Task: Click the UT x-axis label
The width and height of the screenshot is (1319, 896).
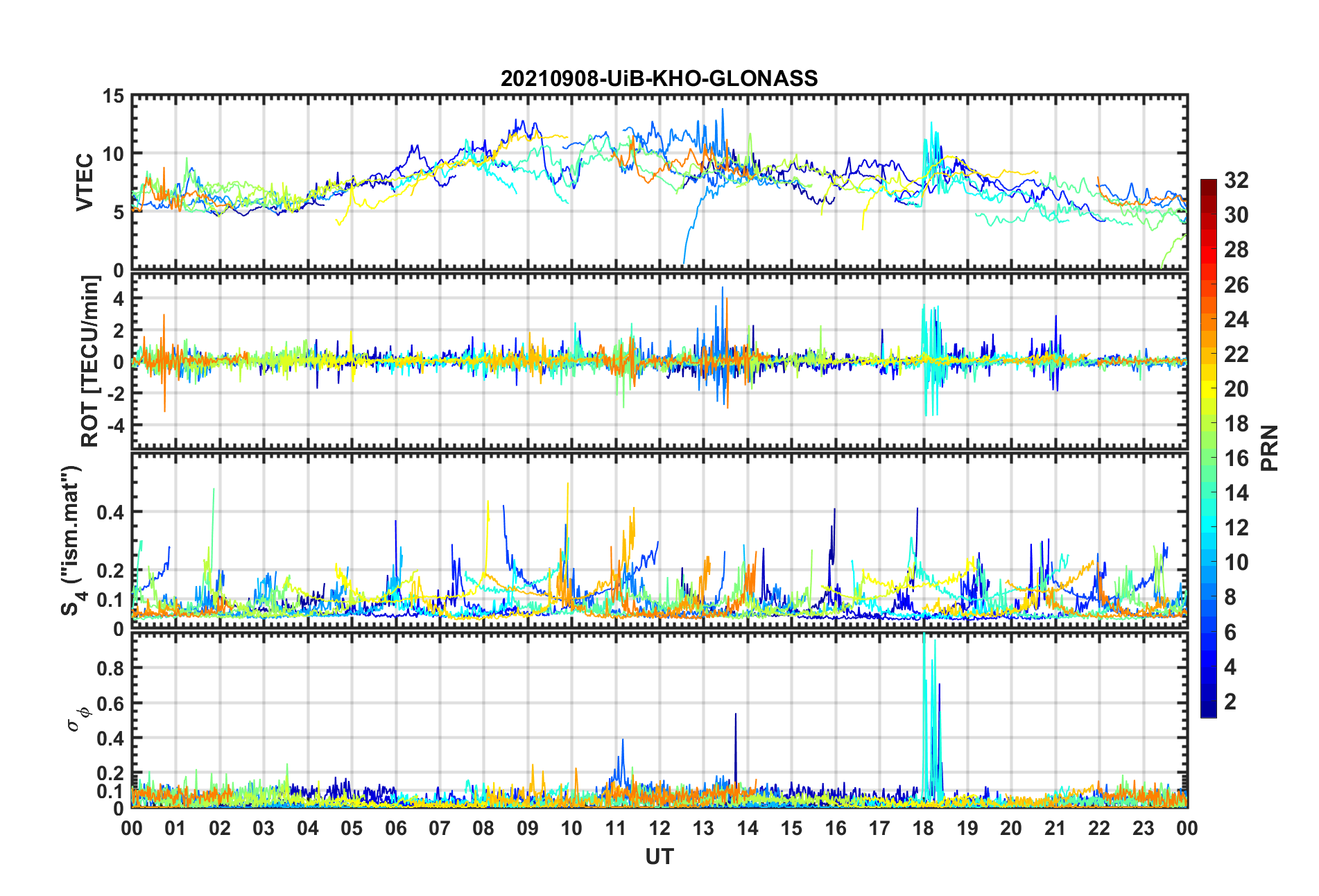Action: 659,857
